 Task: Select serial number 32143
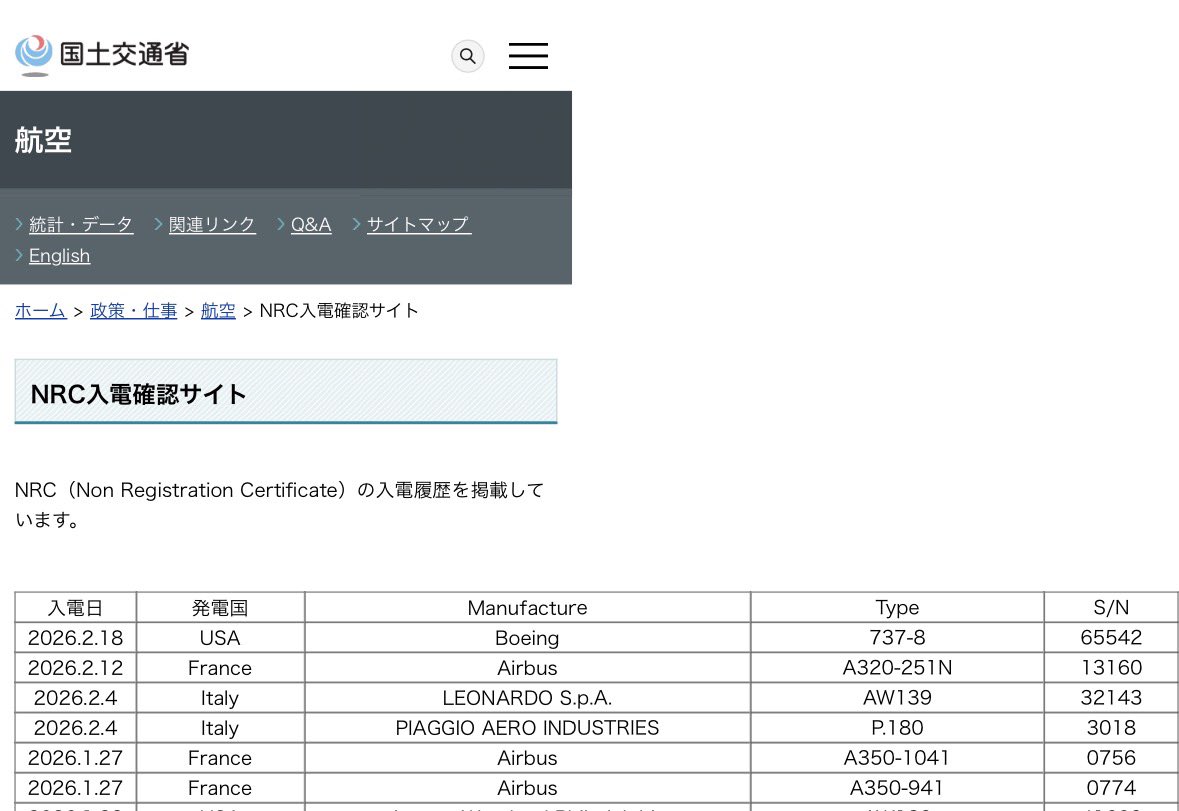[1111, 698]
